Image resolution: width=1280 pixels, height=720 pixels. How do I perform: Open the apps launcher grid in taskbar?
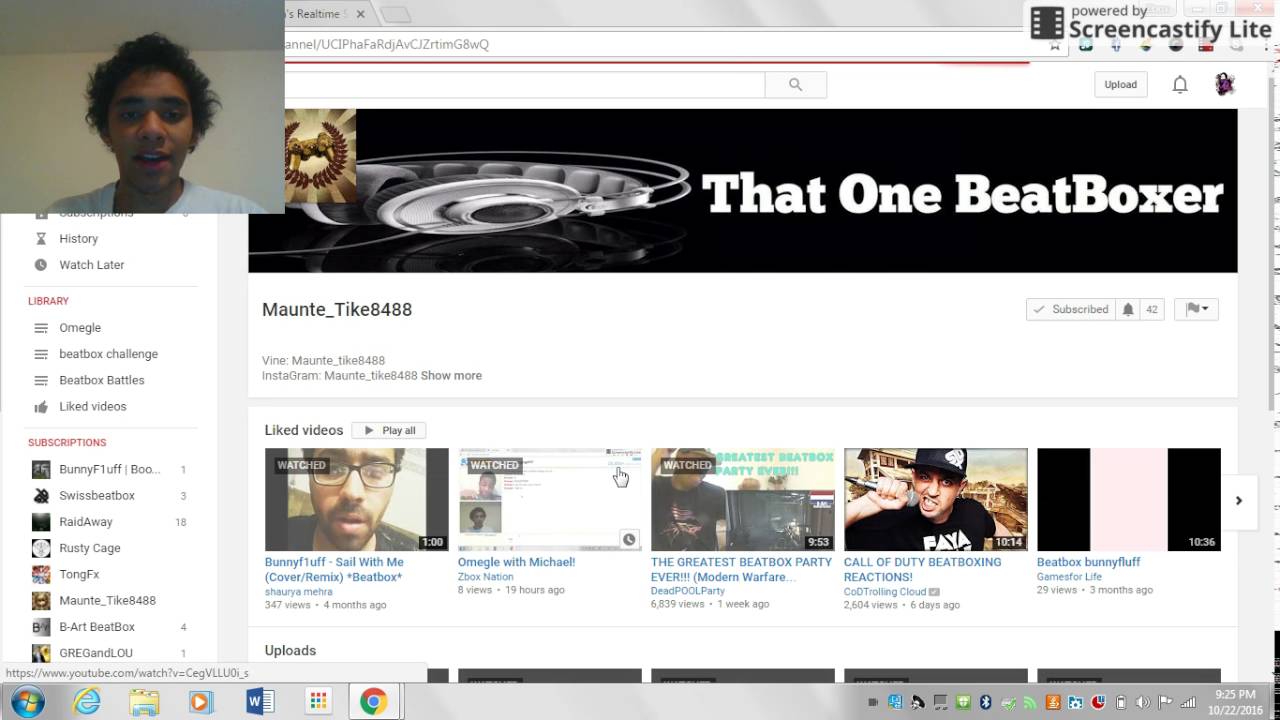click(317, 701)
